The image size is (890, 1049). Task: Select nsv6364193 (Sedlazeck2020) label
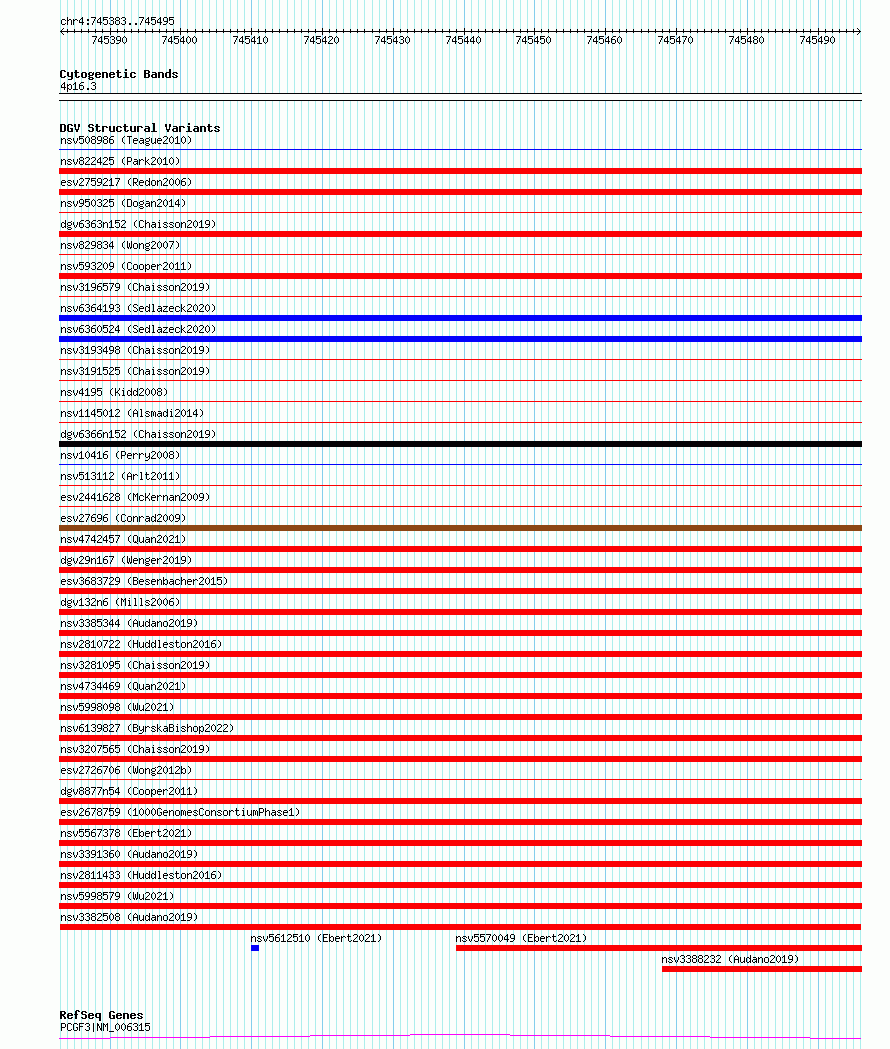pyautogui.click(x=138, y=308)
